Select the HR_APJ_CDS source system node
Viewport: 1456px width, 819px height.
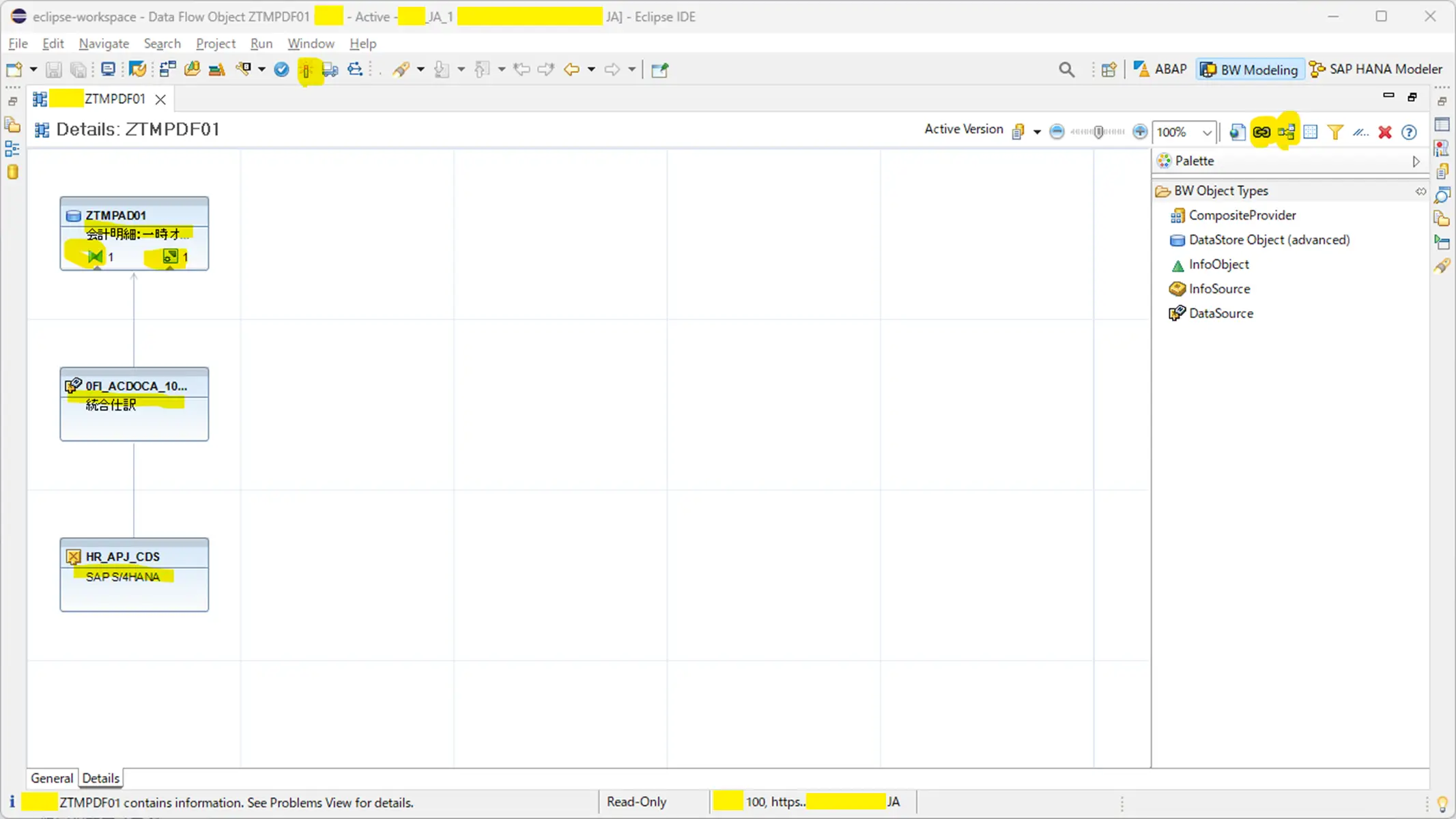coord(134,575)
